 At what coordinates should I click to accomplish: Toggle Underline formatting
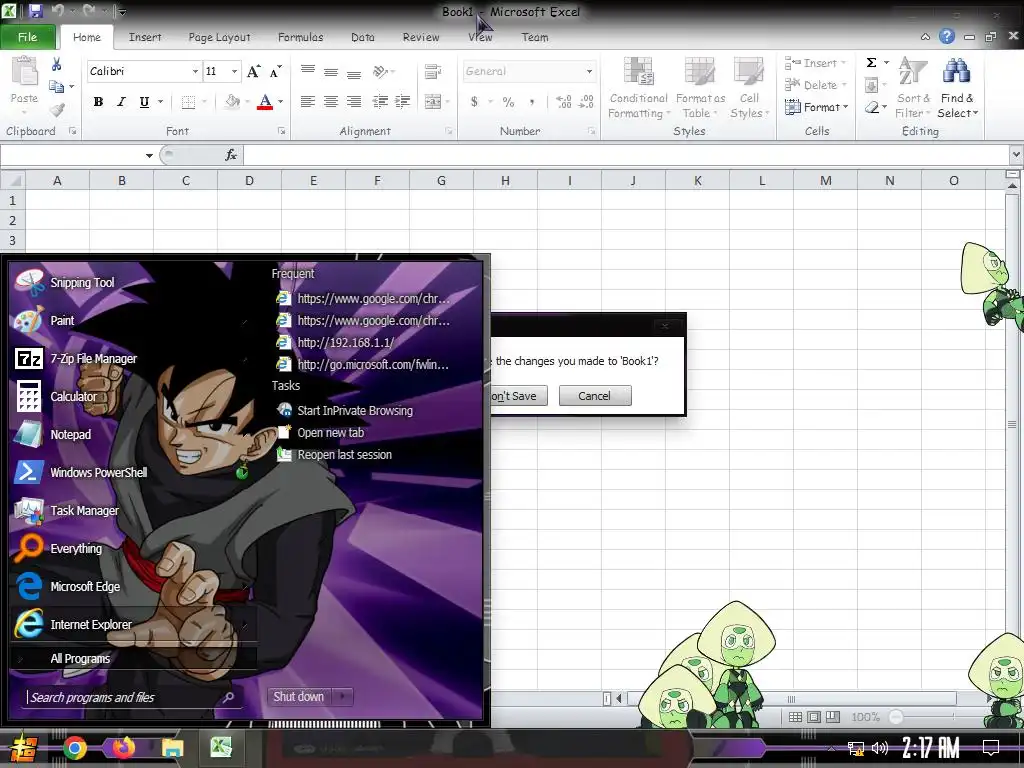coord(144,101)
